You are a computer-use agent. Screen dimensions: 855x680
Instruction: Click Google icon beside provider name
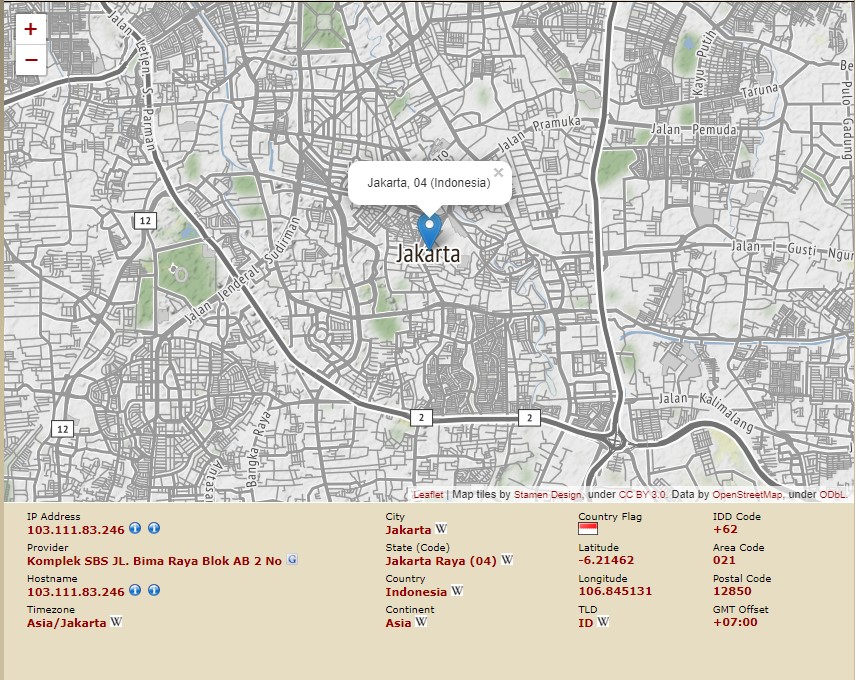(x=292, y=561)
